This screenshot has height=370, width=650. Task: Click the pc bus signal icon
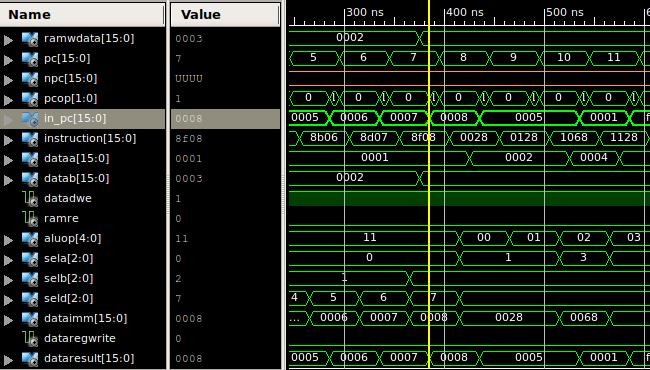tap(30, 59)
